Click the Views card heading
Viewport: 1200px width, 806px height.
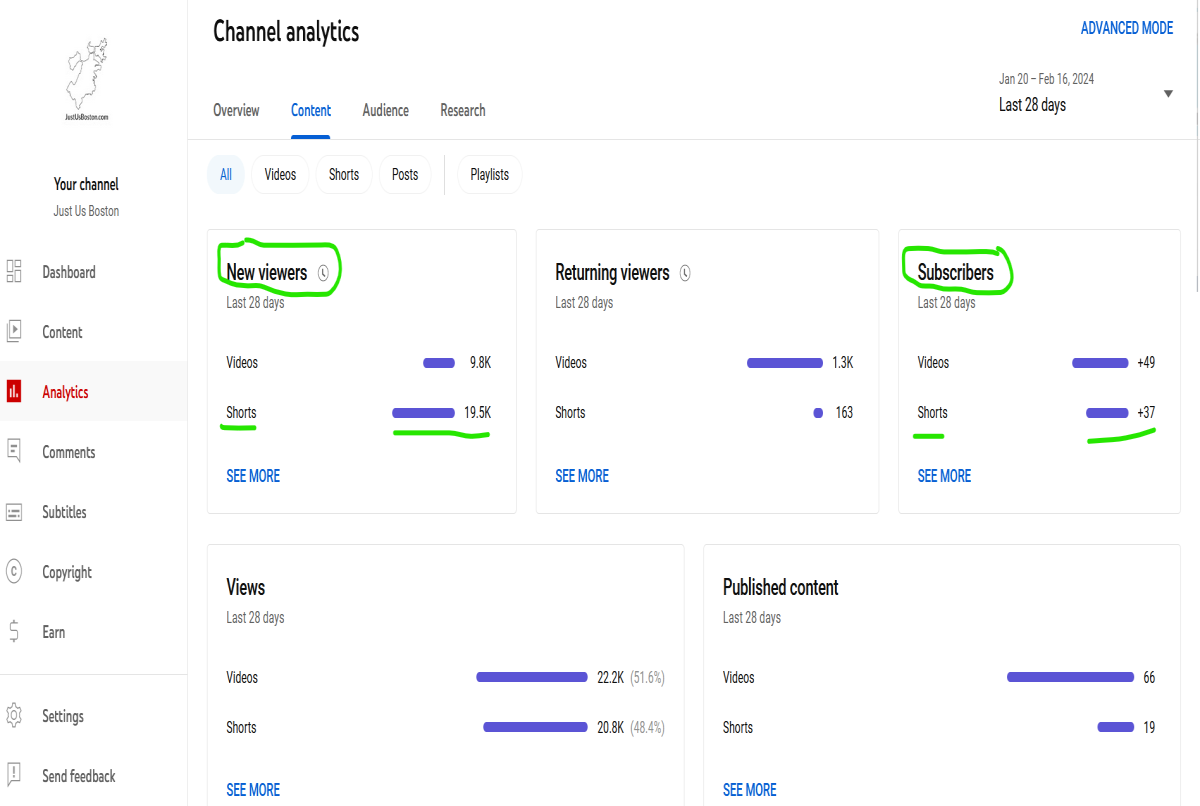(246, 587)
